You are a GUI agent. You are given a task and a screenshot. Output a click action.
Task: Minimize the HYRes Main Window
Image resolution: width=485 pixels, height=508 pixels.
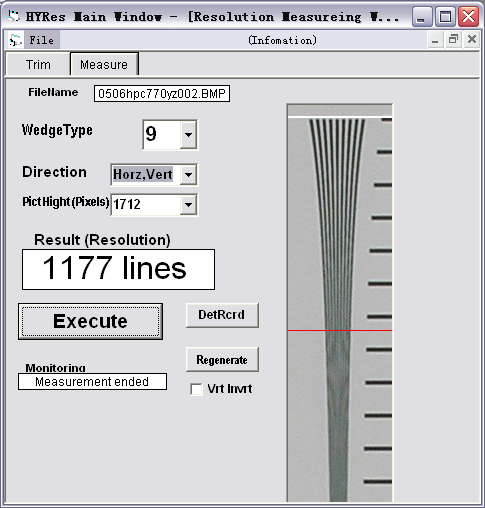422,17
